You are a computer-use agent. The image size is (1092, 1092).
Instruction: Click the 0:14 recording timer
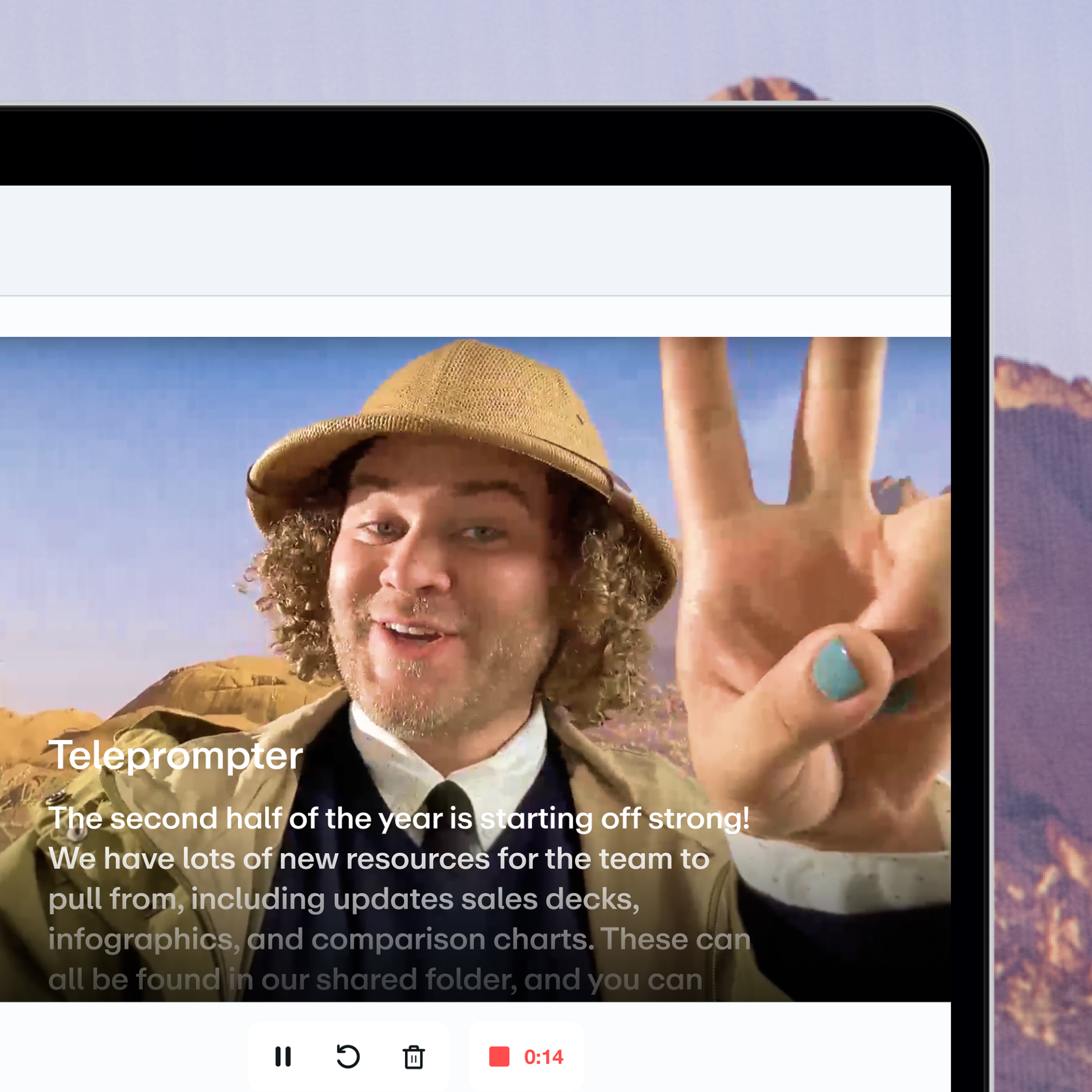coord(543,1057)
